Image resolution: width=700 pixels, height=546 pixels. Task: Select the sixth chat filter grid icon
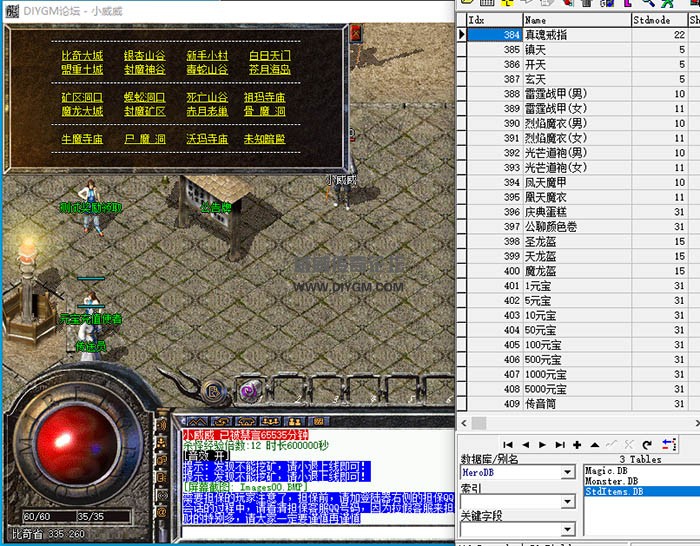(x=318, y=421)
